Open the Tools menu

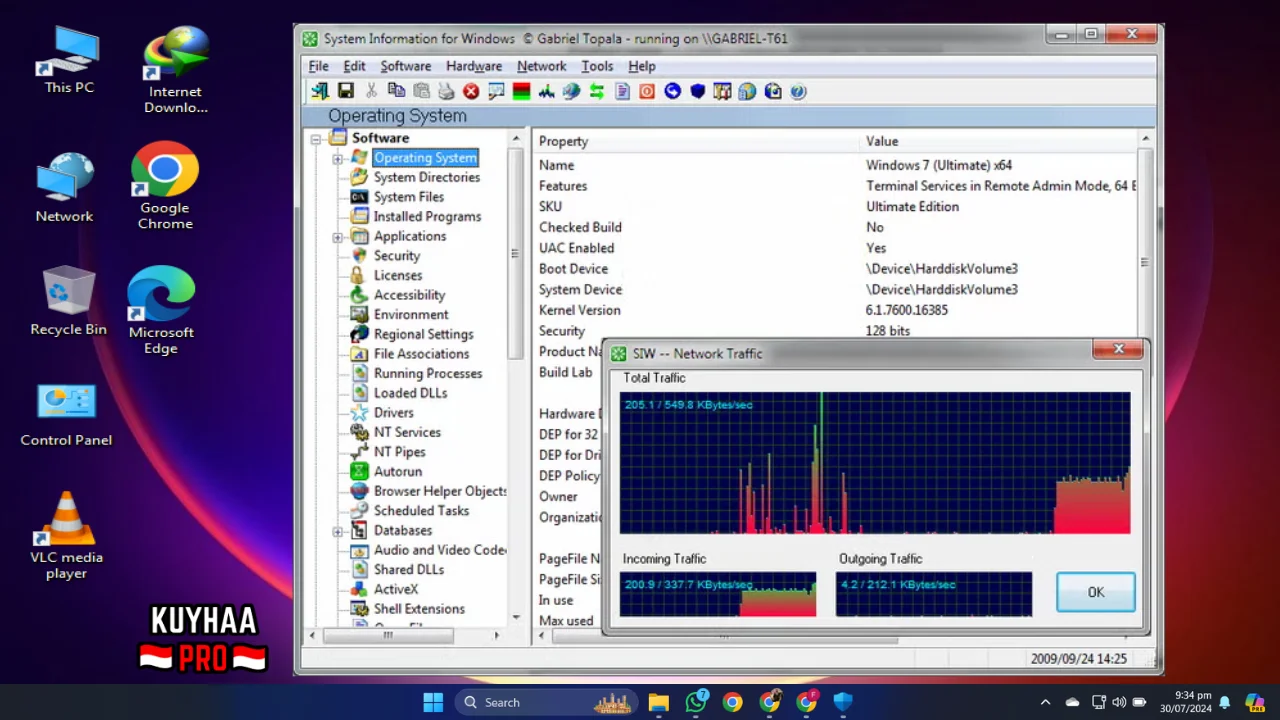point(597,66)
